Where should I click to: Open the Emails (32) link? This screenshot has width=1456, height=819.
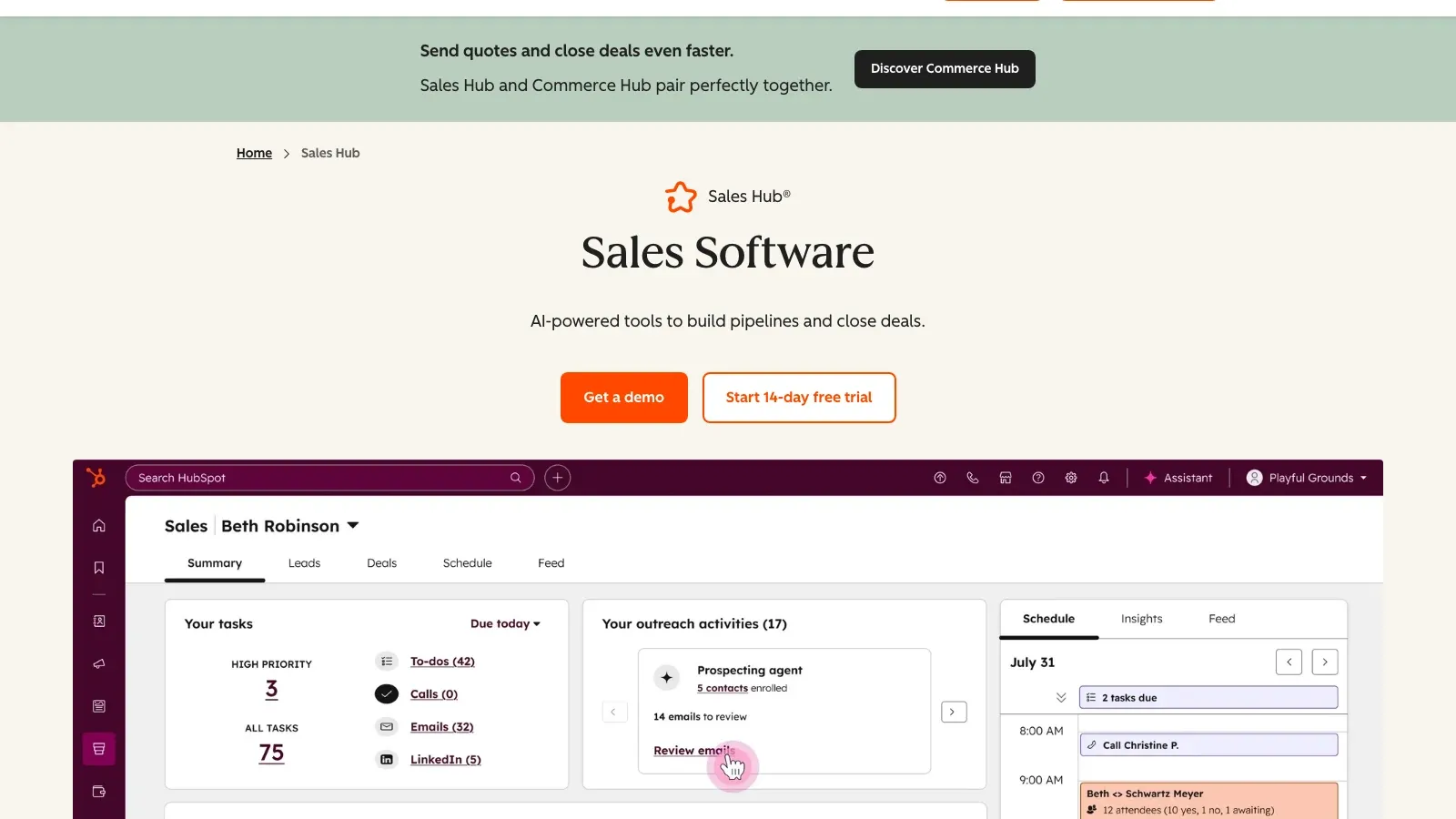[x=442, y=727]
